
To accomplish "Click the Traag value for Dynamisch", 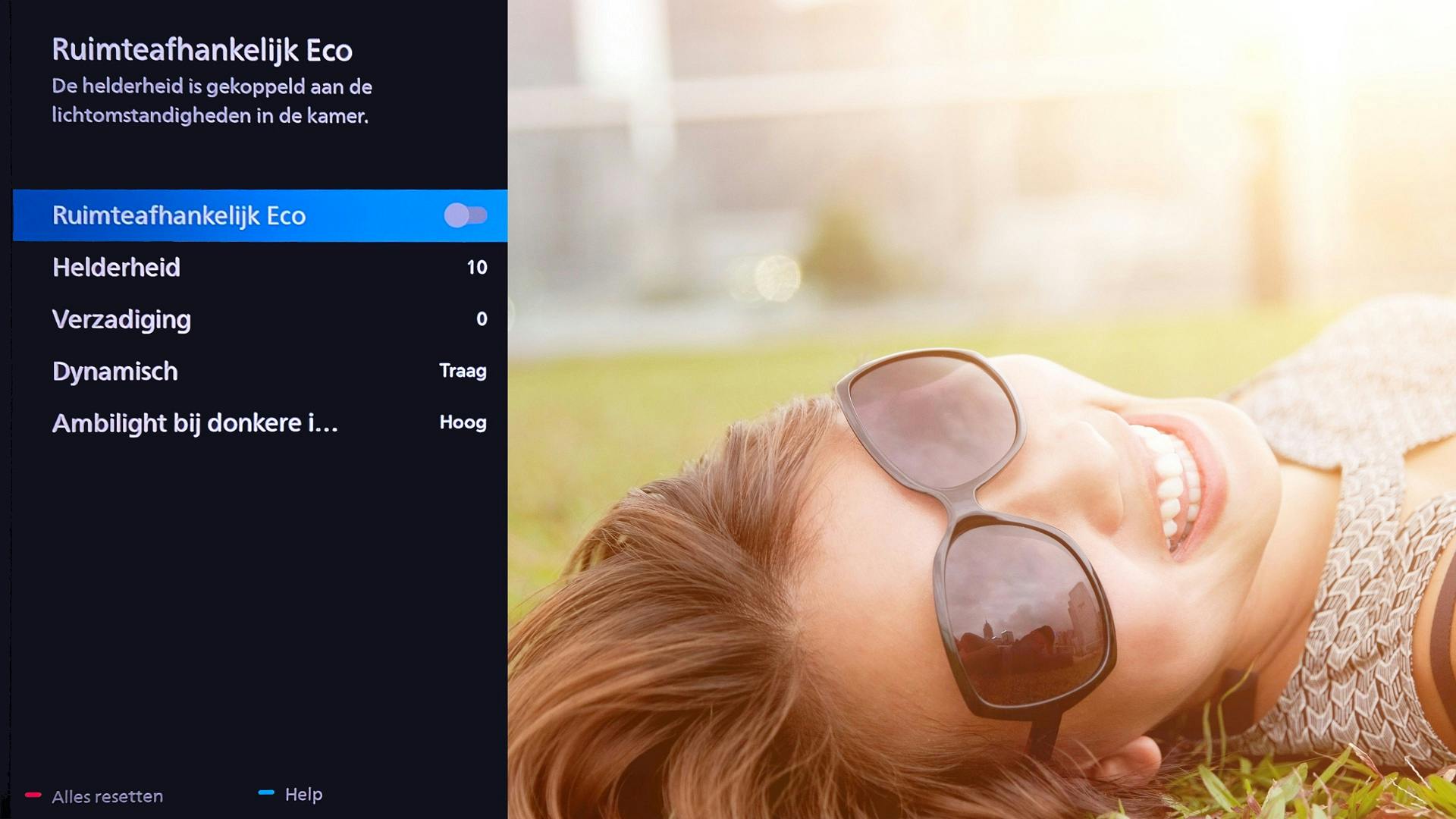I will (463, 371).
